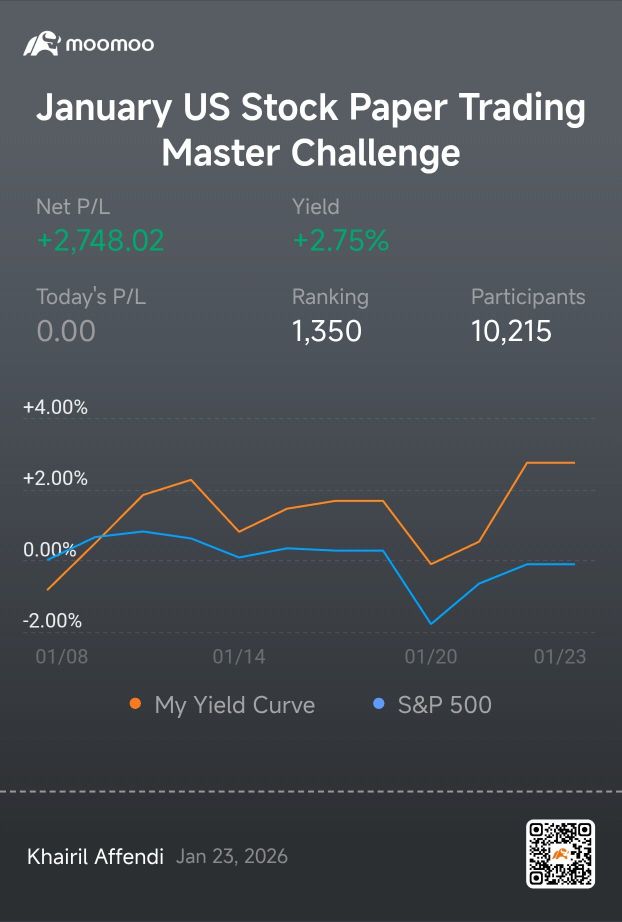Select the S&P 500 legend label
Viewport: 622px width, 922px height.
(x=444, y=704)
